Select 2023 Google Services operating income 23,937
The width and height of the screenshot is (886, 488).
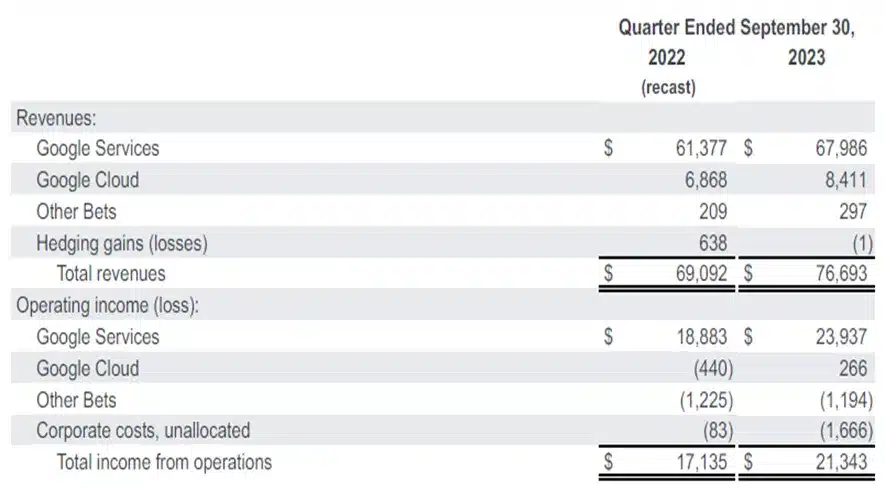[841, 337]
